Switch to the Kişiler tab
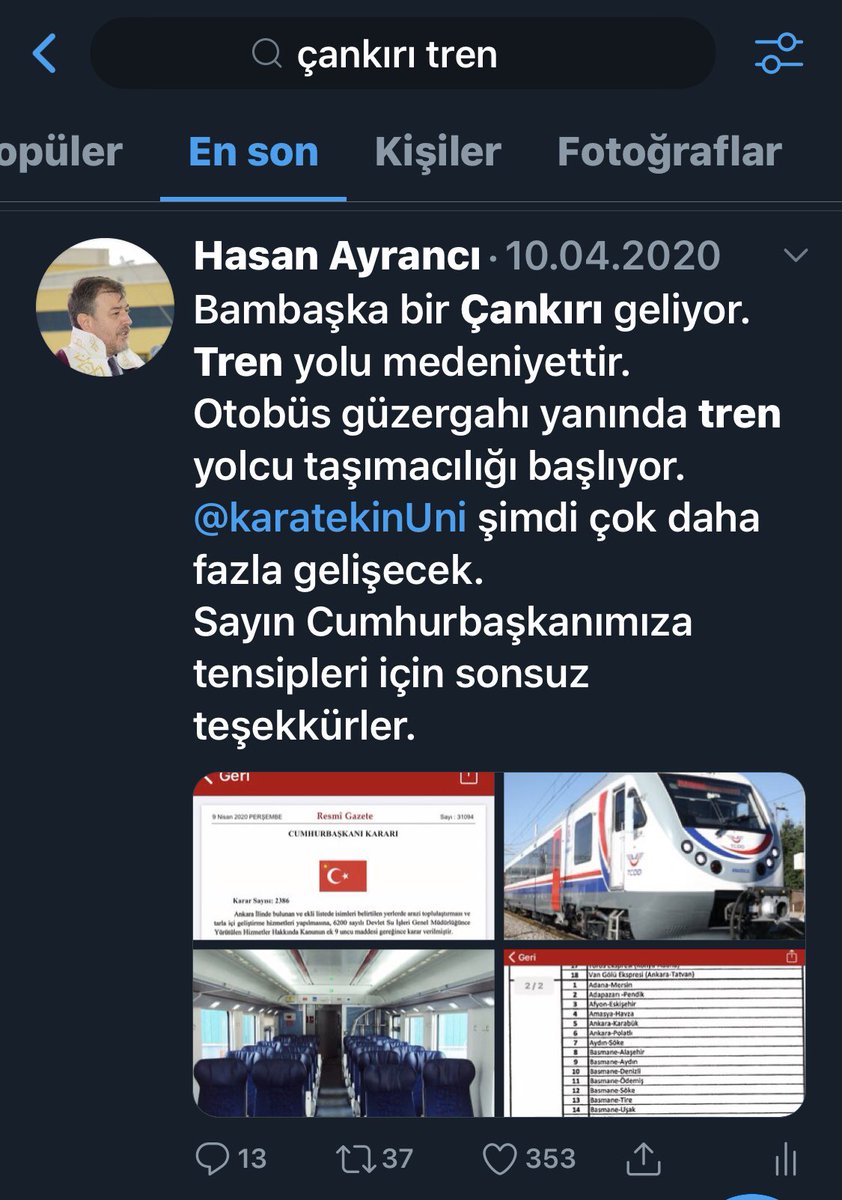This screenshot has width=842, height=1200. 437,152
